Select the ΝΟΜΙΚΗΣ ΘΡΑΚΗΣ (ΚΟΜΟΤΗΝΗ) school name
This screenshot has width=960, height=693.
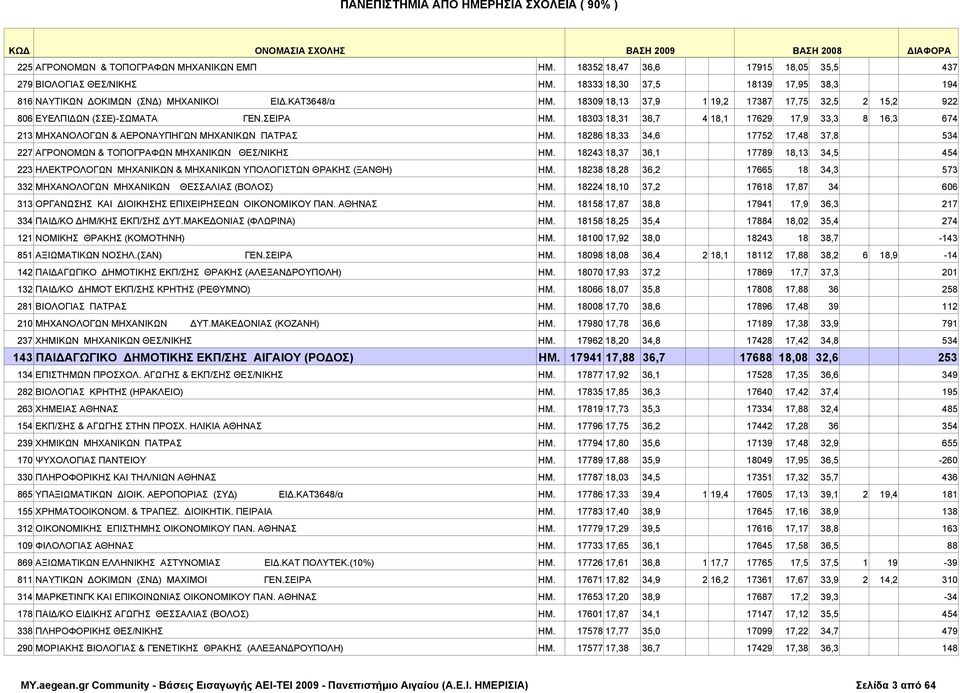(x=110, y=239)
